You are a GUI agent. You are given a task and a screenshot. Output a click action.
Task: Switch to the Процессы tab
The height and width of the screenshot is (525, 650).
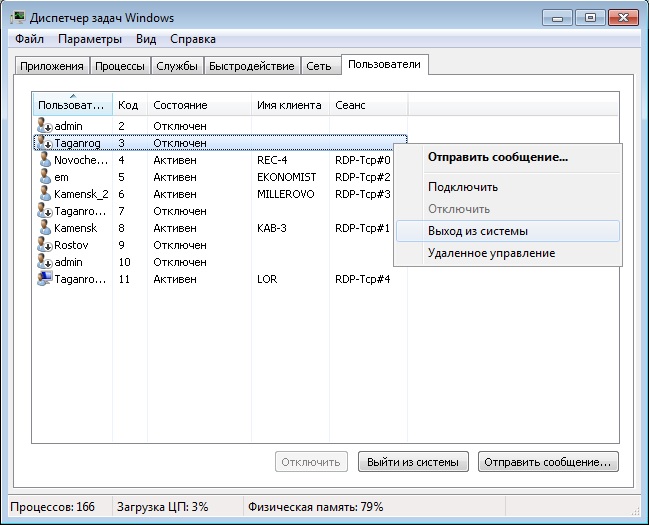click(119, 66)
